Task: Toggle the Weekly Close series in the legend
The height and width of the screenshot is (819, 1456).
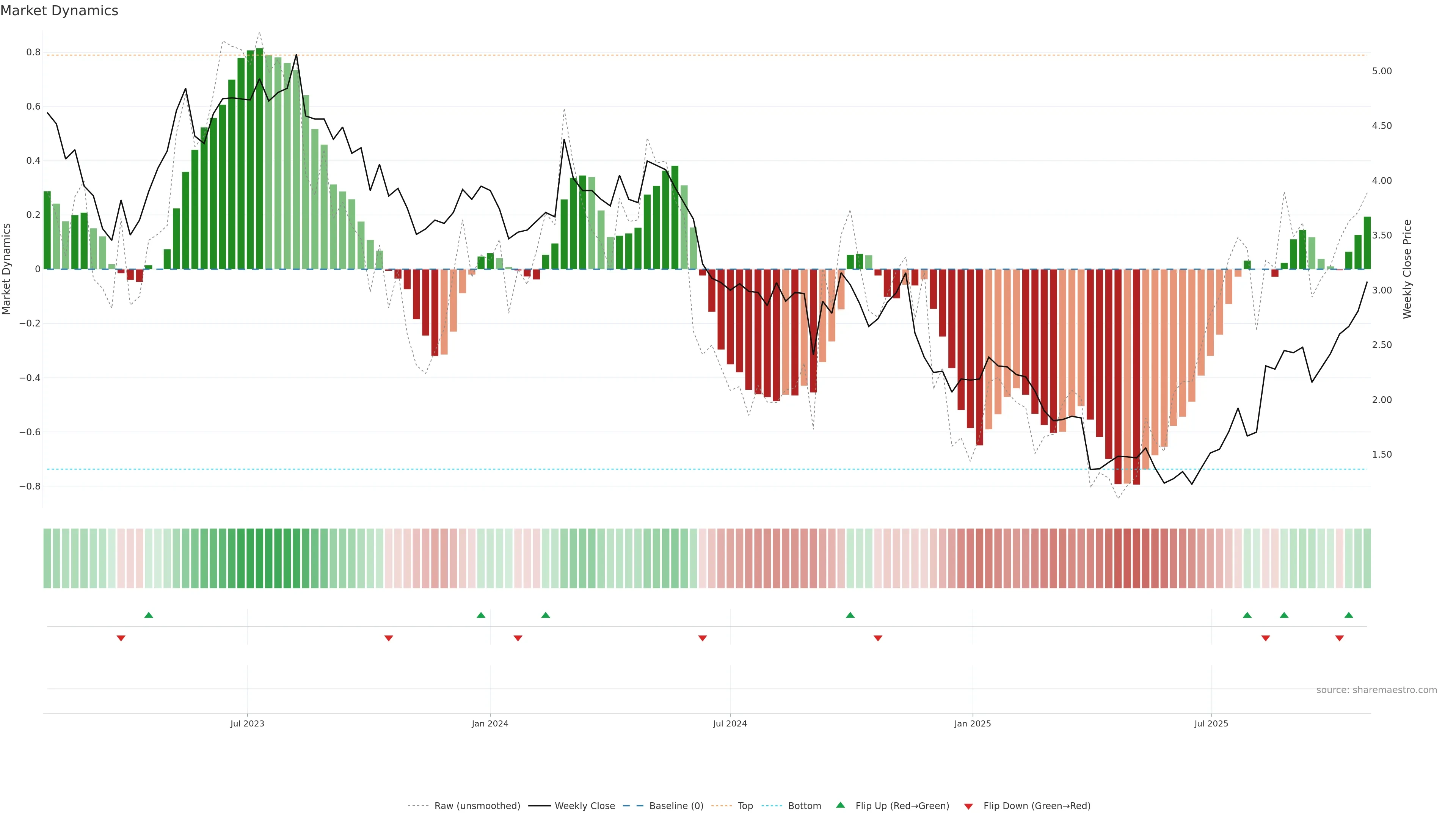Action: [x=584, y=806]
